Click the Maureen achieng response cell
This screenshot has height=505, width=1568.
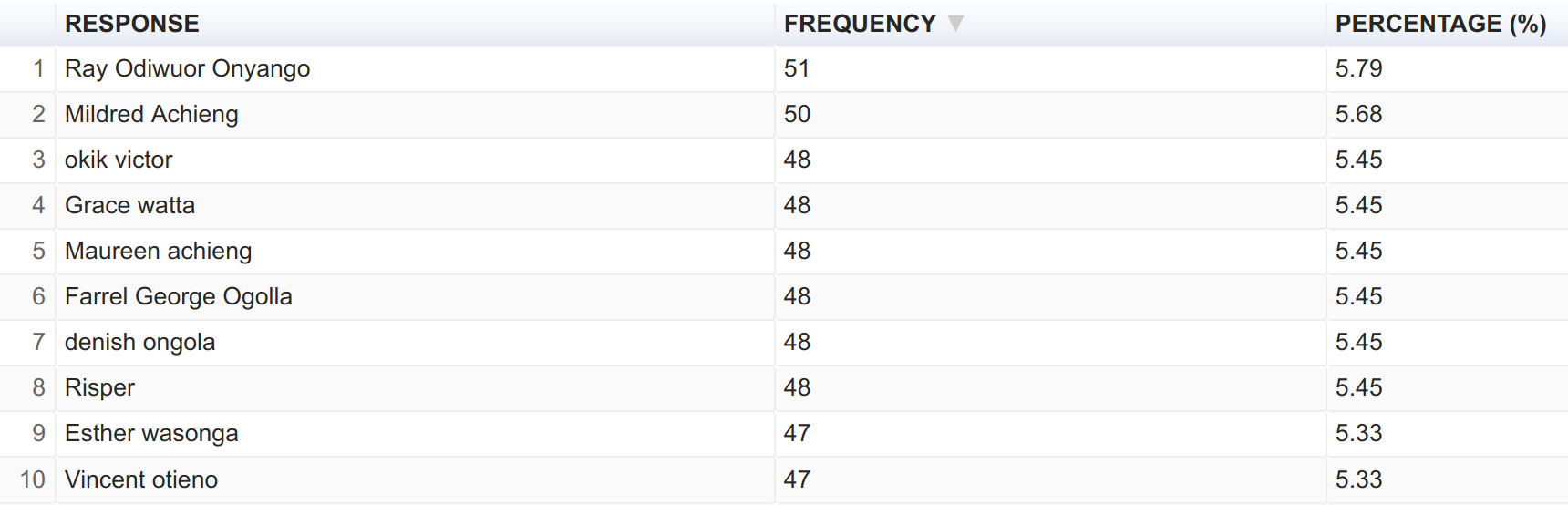pyautogui.click(x=158, y=252)
